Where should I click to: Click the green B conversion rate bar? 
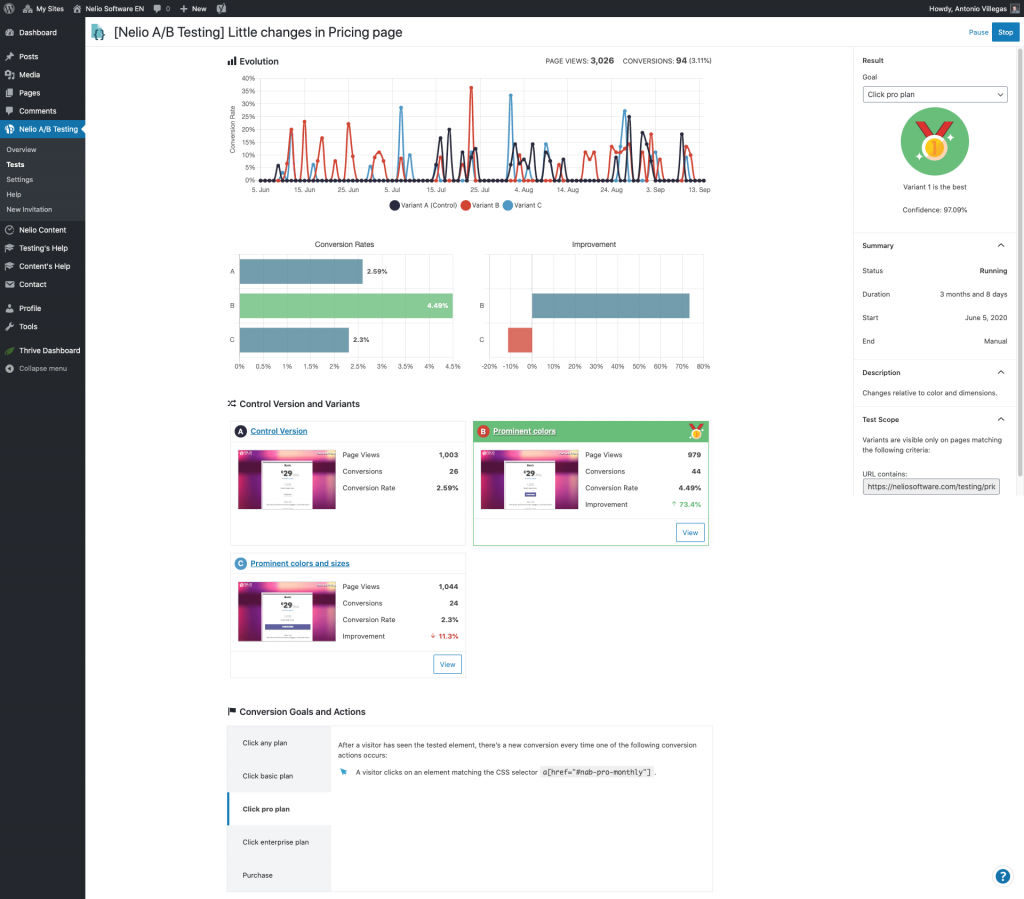[346, 306]
